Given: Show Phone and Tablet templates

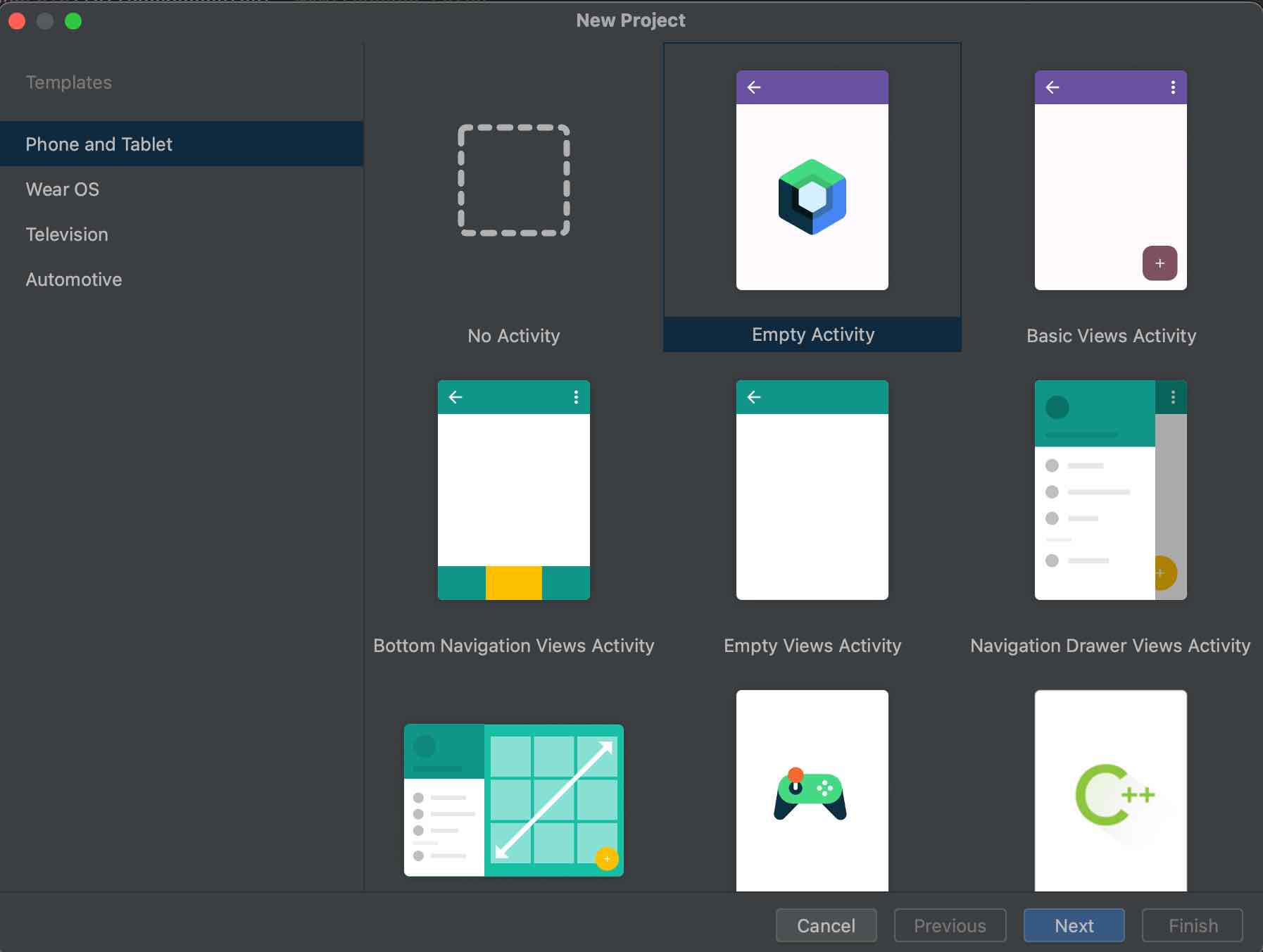Looking at the screenshot, I should click(x=99, y=144).
